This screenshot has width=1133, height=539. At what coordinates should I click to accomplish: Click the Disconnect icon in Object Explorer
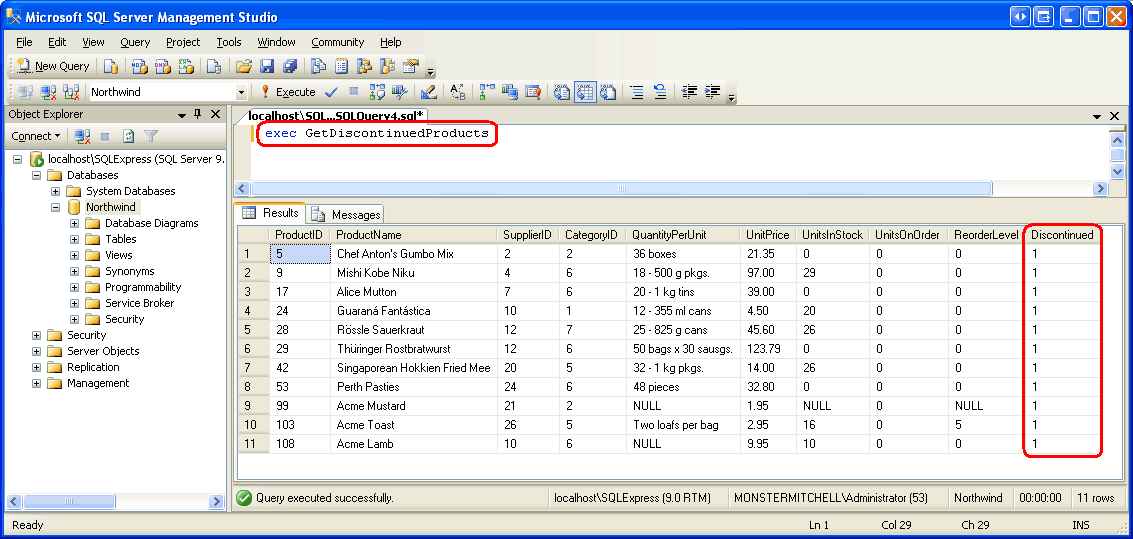(82, 136)
